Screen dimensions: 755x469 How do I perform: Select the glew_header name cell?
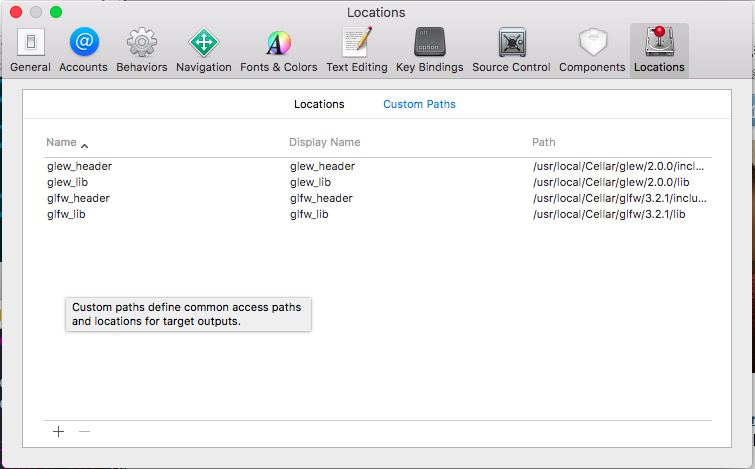[x=79, y=166]
